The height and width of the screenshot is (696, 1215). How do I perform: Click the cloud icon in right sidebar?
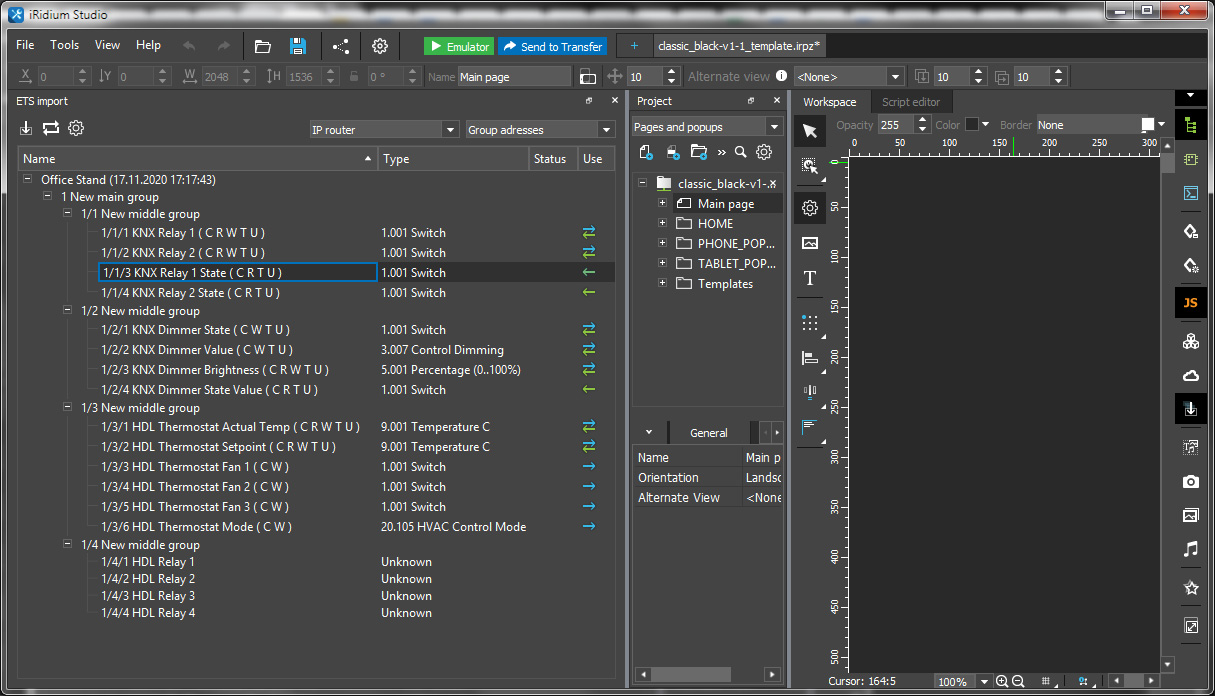(1190, 375)
